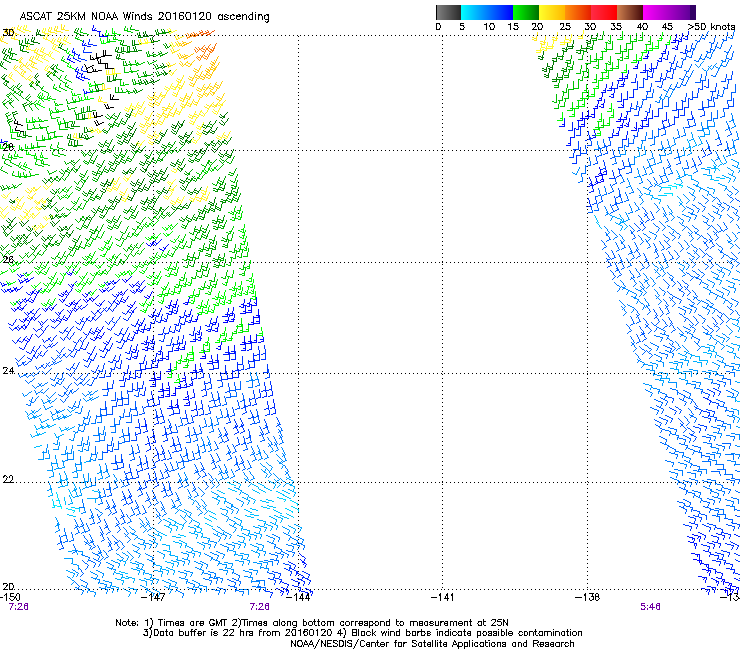The height and width of the screenshot is (650, 740).
Task: Click the magenta-purple 40-50 knots legend swatch
Action: pos(669,12)
